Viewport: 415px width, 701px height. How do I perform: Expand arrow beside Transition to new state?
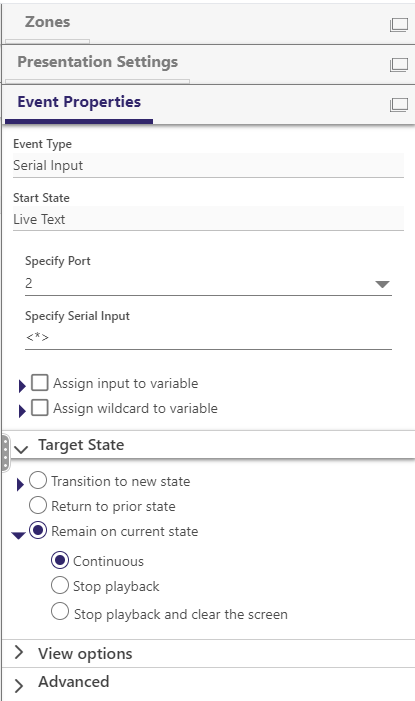tap(20, 484)
